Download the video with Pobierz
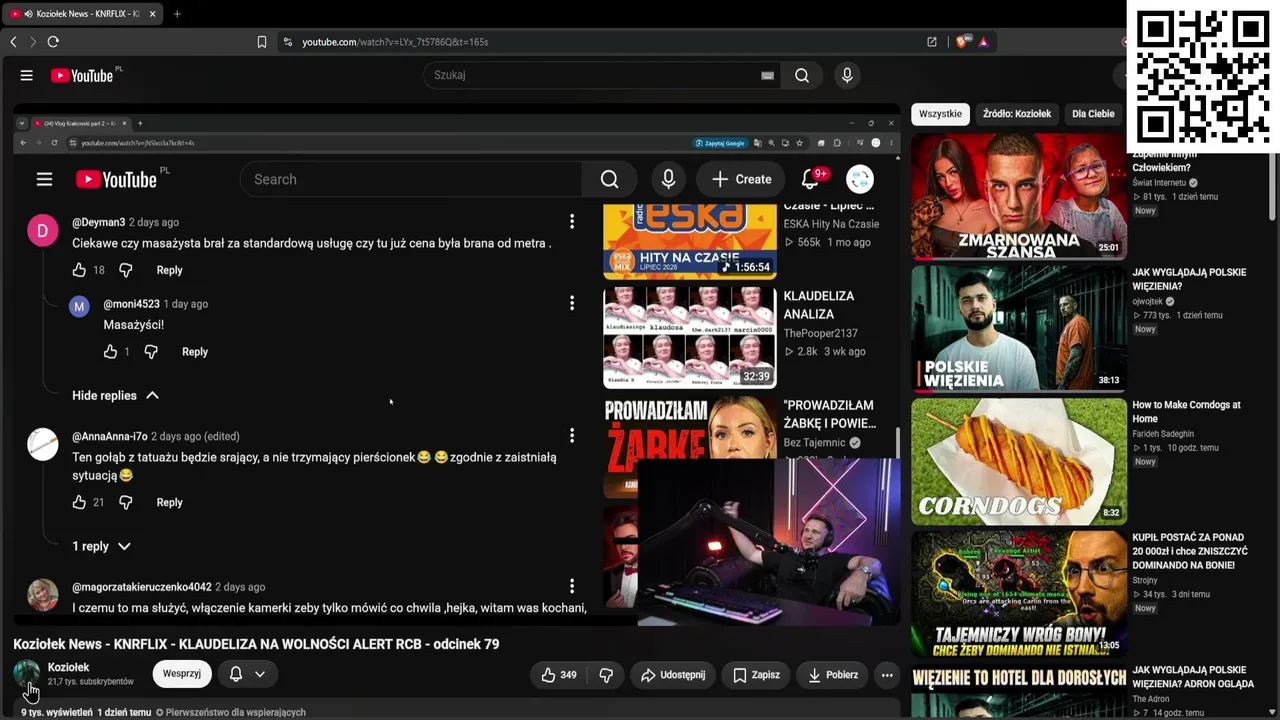The image size is (1280, 720). (x=832, y=675)
